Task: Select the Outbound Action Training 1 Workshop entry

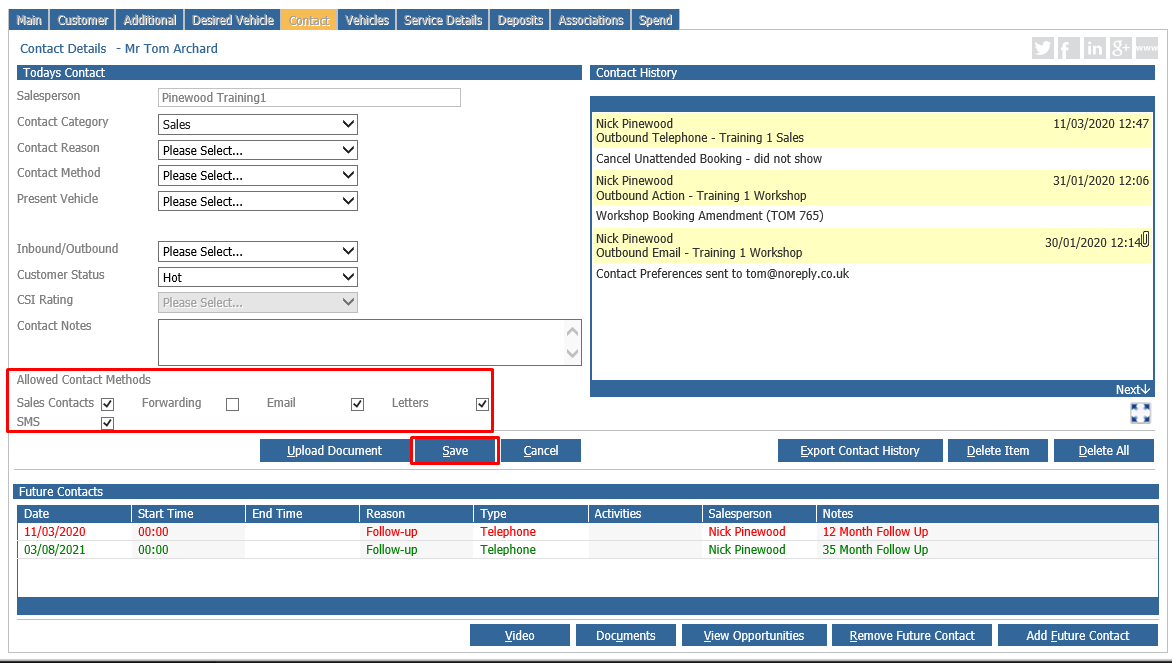Action: coord(872,188)
